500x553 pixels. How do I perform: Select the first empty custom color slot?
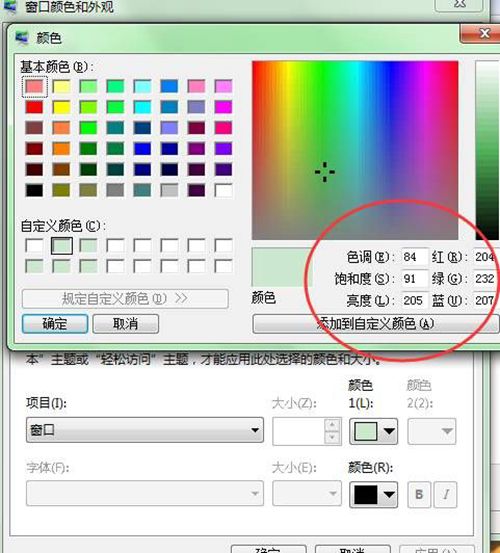34,246
